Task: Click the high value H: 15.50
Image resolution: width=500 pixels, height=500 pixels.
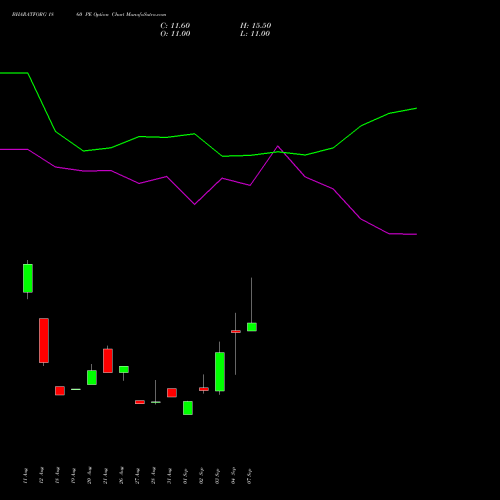Action: [x=255, y=26]
